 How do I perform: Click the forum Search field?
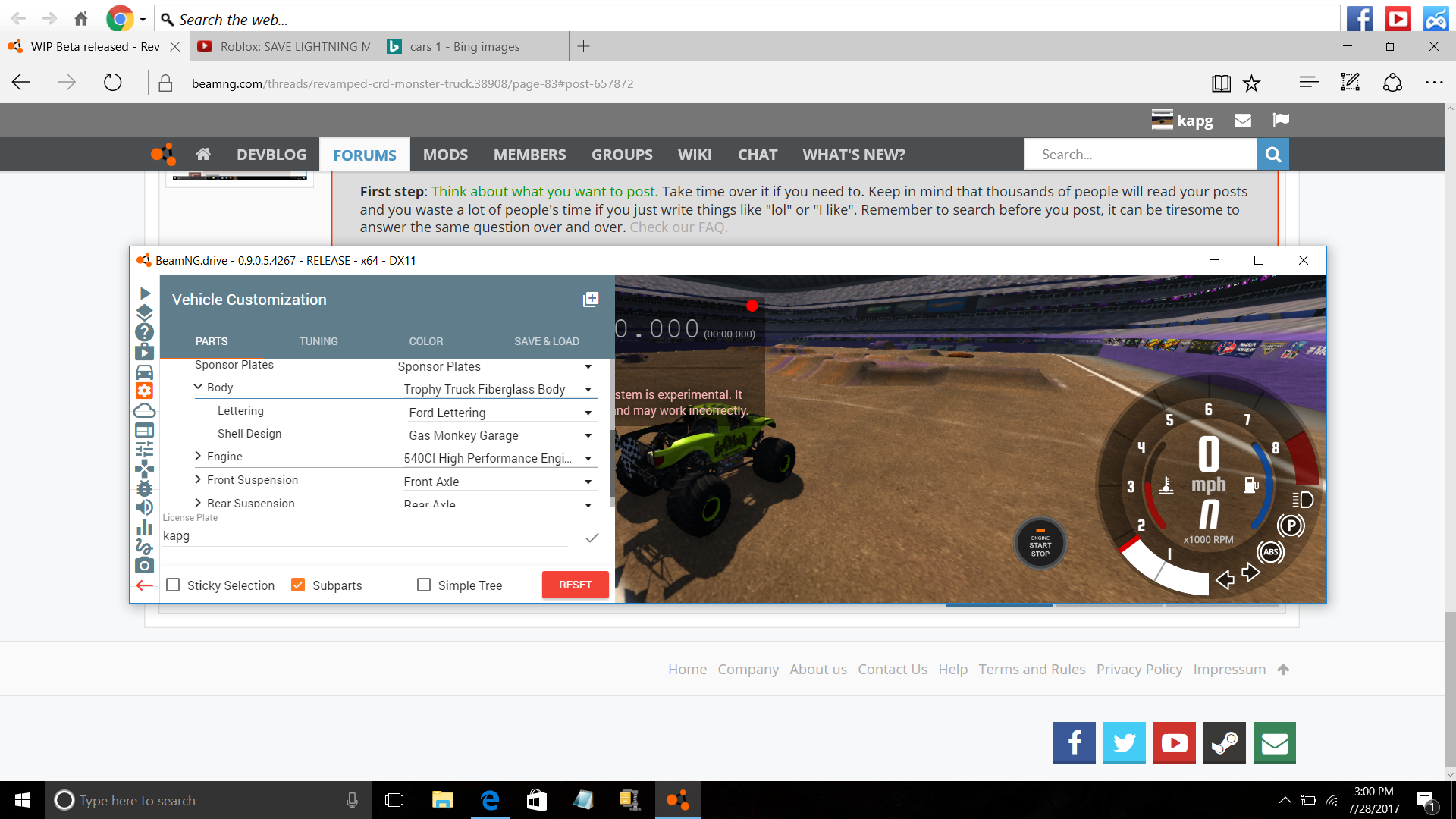1141,155
